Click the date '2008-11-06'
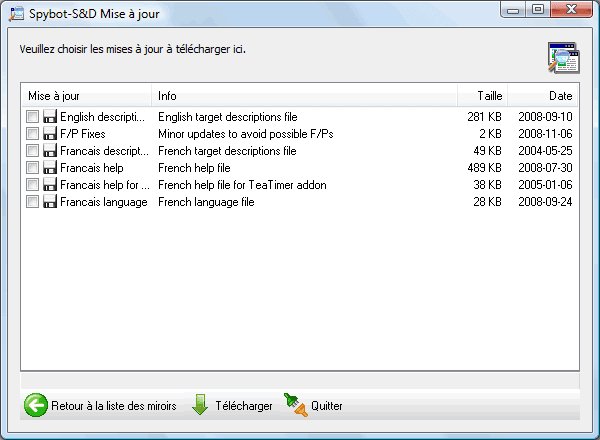The width and height of the screenshot is (600, 440). coord(545,134)
